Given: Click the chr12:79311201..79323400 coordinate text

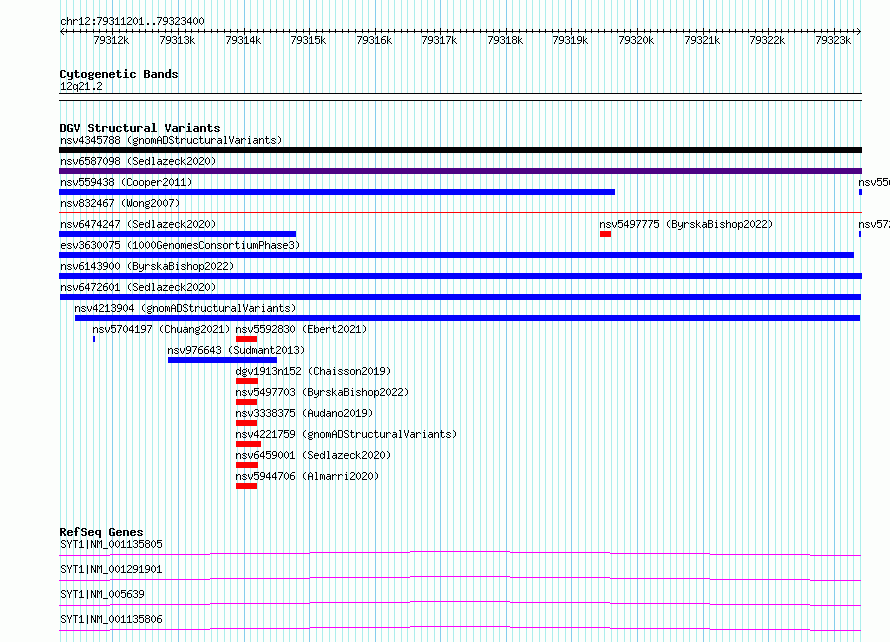Looking at the screenshot, I should coord(132,21).
